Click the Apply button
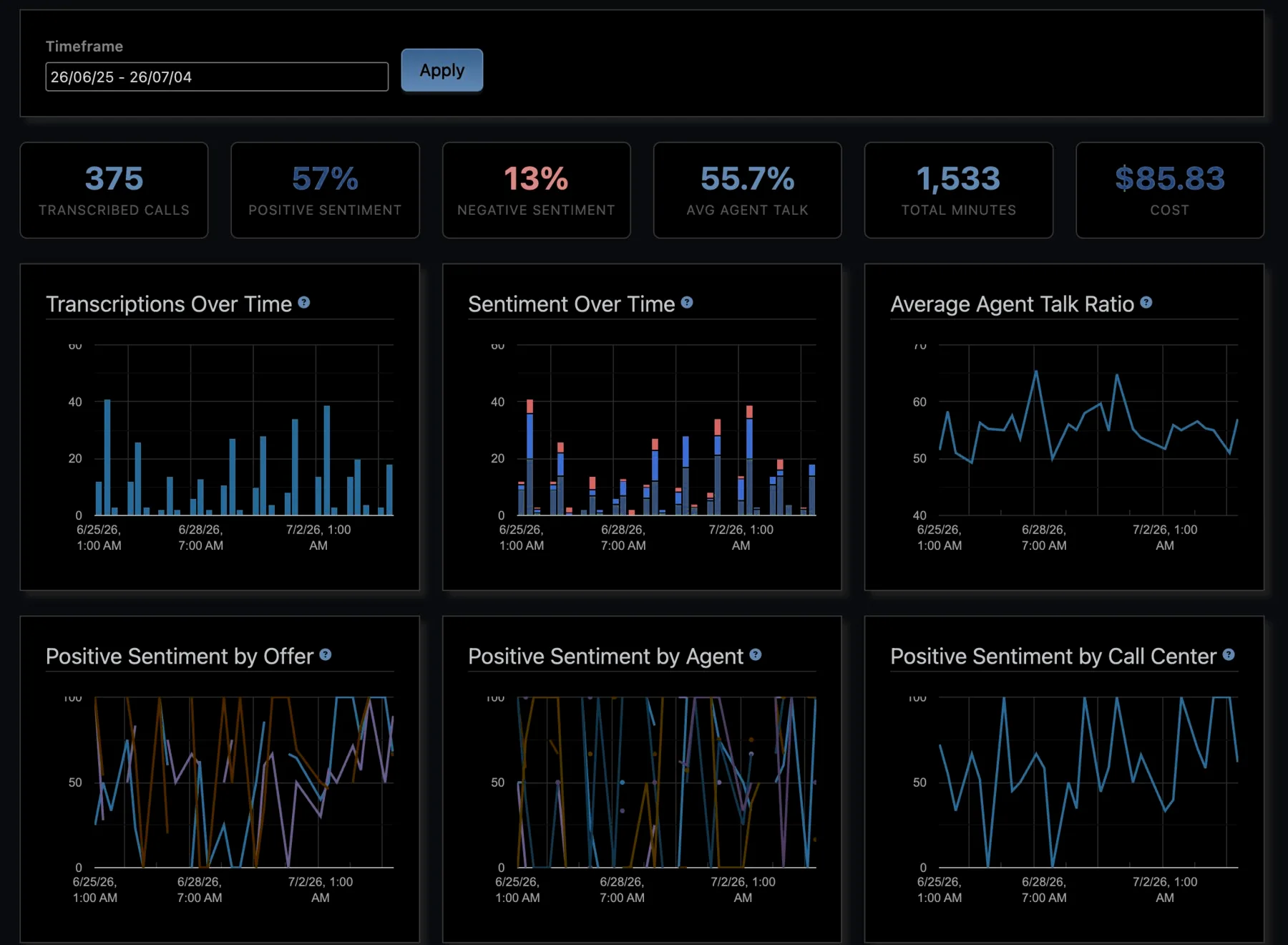This screenshot has height=945, width=1288. pos(441,70)
